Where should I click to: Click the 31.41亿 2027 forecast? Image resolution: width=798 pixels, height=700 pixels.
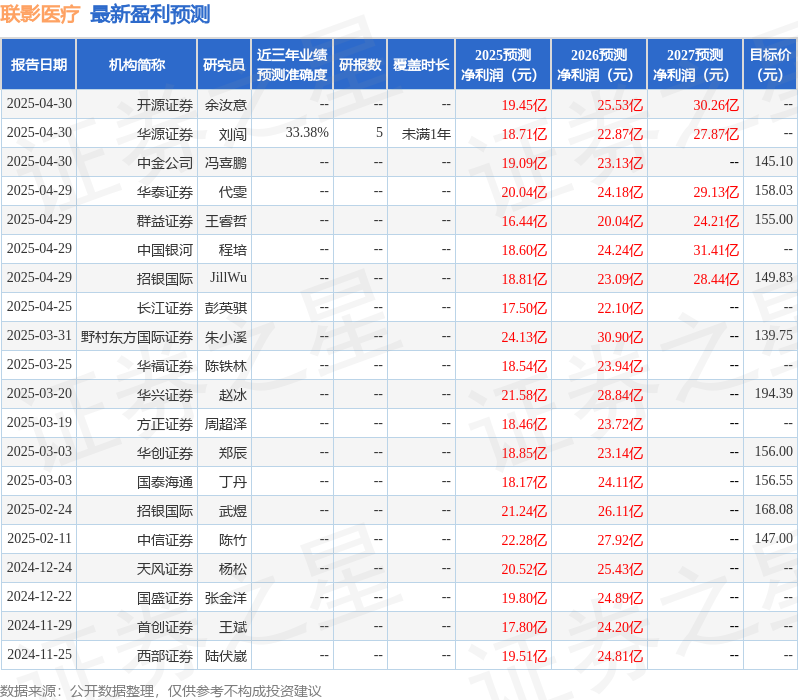coord(716,250)
